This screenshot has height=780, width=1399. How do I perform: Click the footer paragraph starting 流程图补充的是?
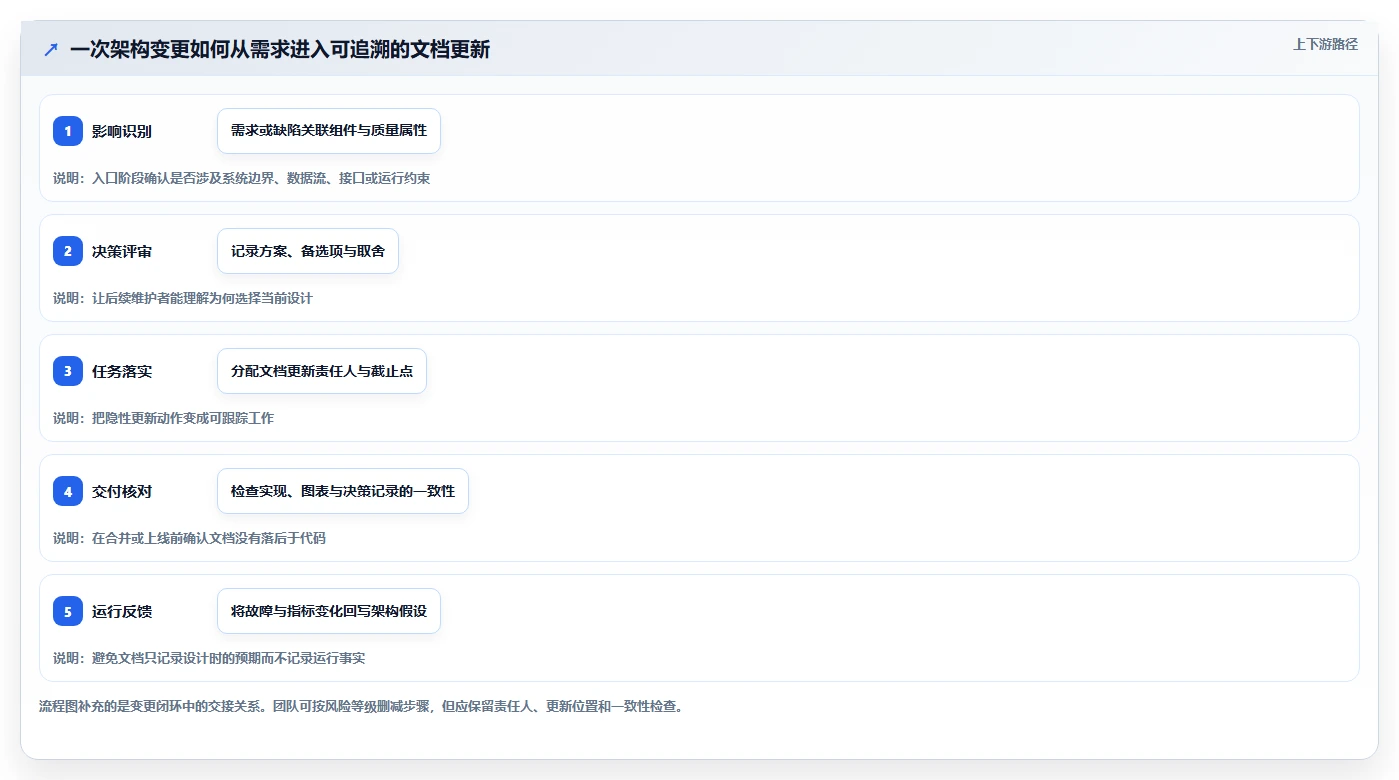(361, 706)
